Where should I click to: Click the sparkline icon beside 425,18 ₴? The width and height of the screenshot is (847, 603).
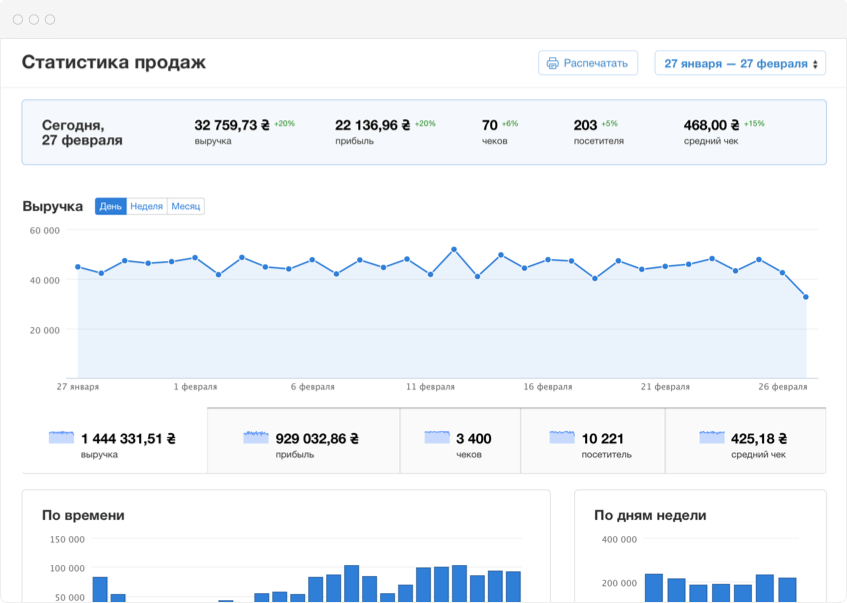pos(712,438)
